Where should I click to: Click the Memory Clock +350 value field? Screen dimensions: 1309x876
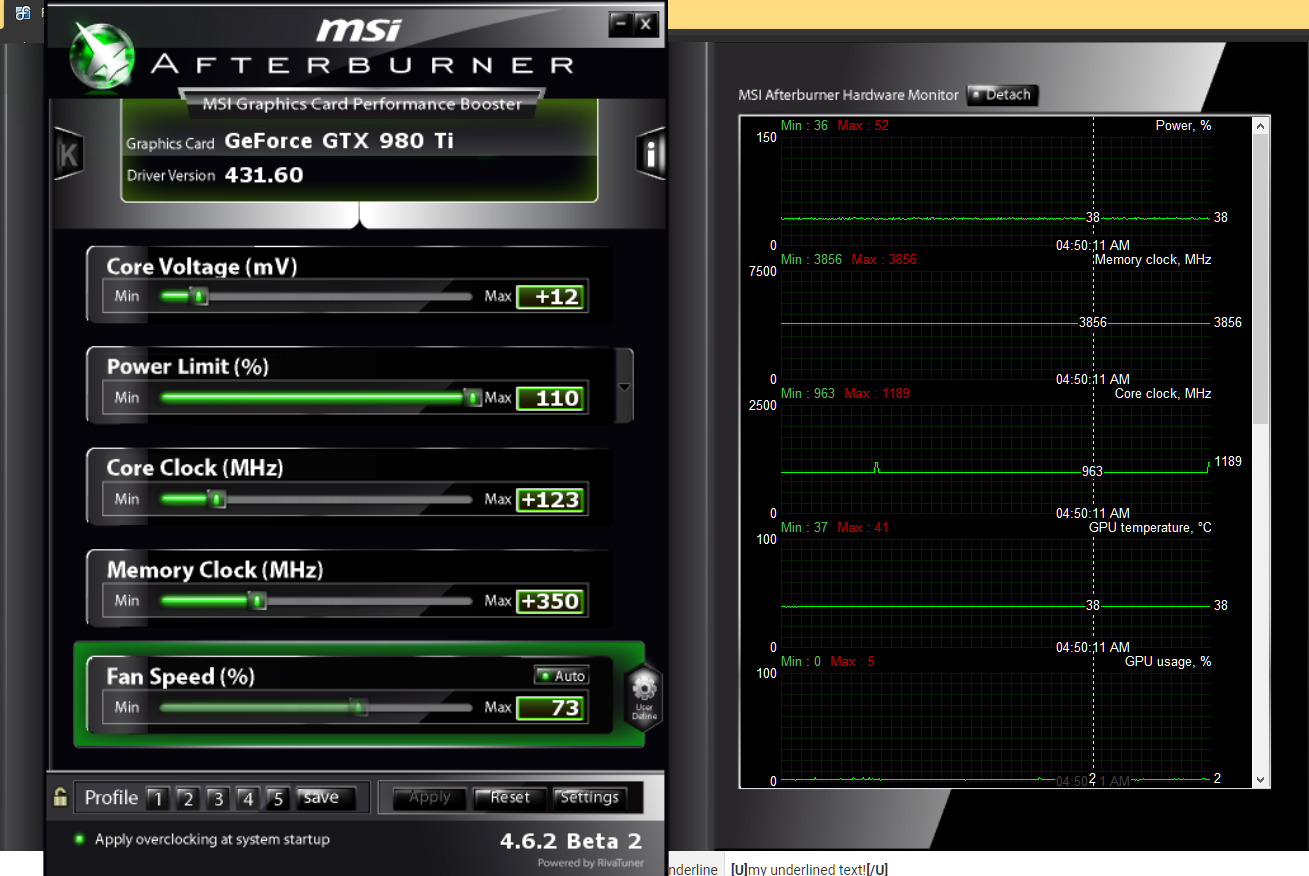[x=549, y=601]
